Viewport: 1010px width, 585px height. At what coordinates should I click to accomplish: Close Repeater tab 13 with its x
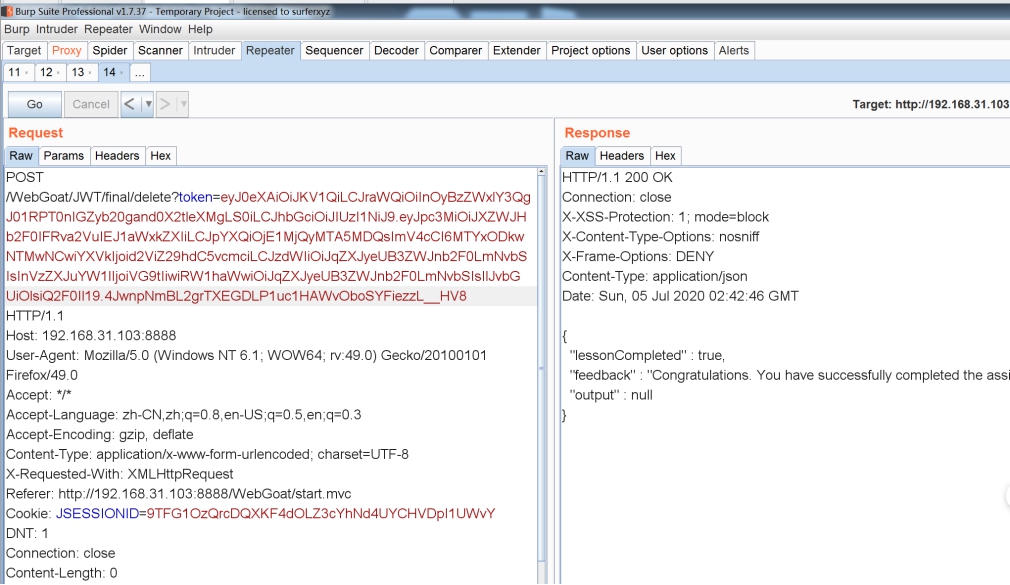click(x=90, y=73)
